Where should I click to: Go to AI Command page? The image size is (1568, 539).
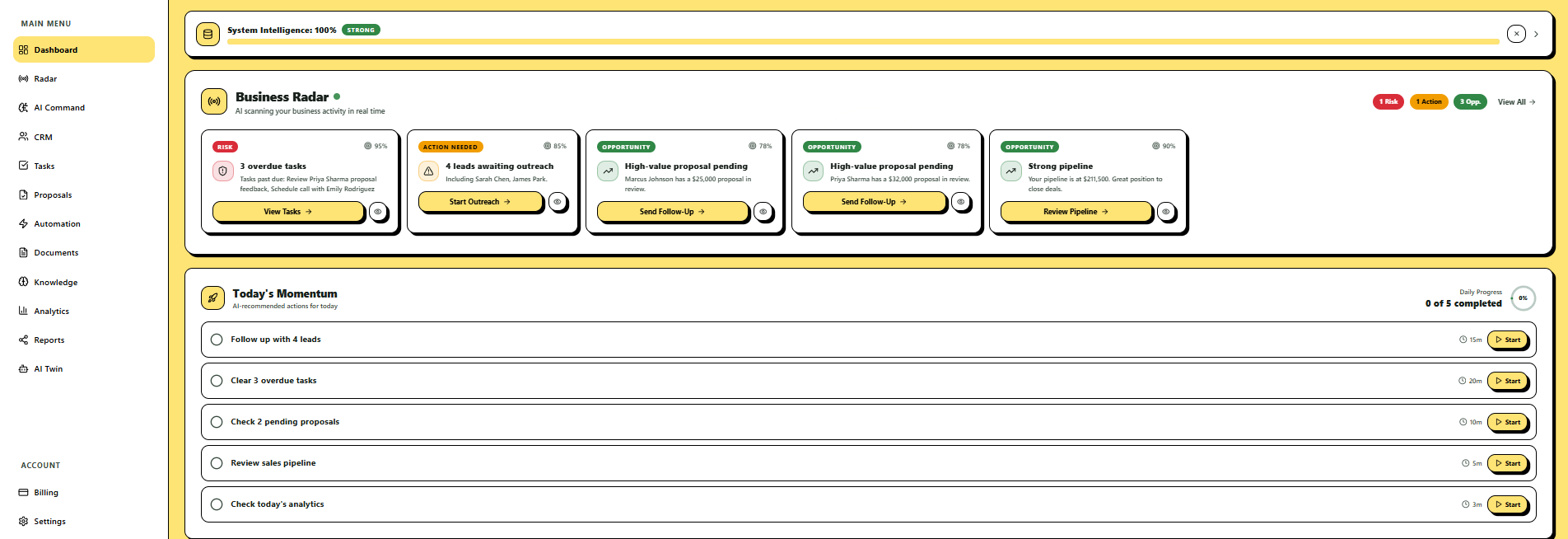[84, 107]
